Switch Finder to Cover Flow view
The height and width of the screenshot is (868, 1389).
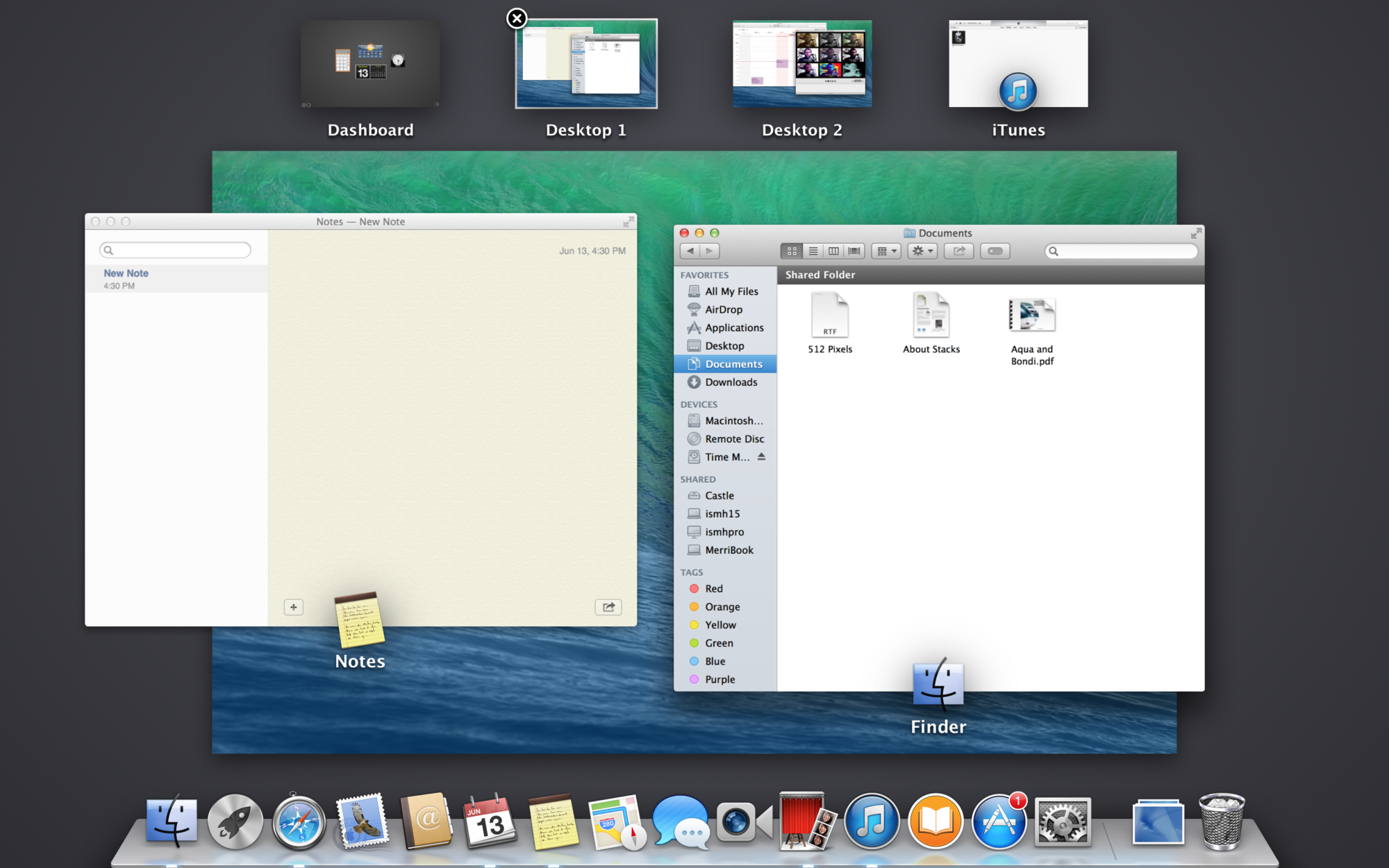click(x=854, y=251)
